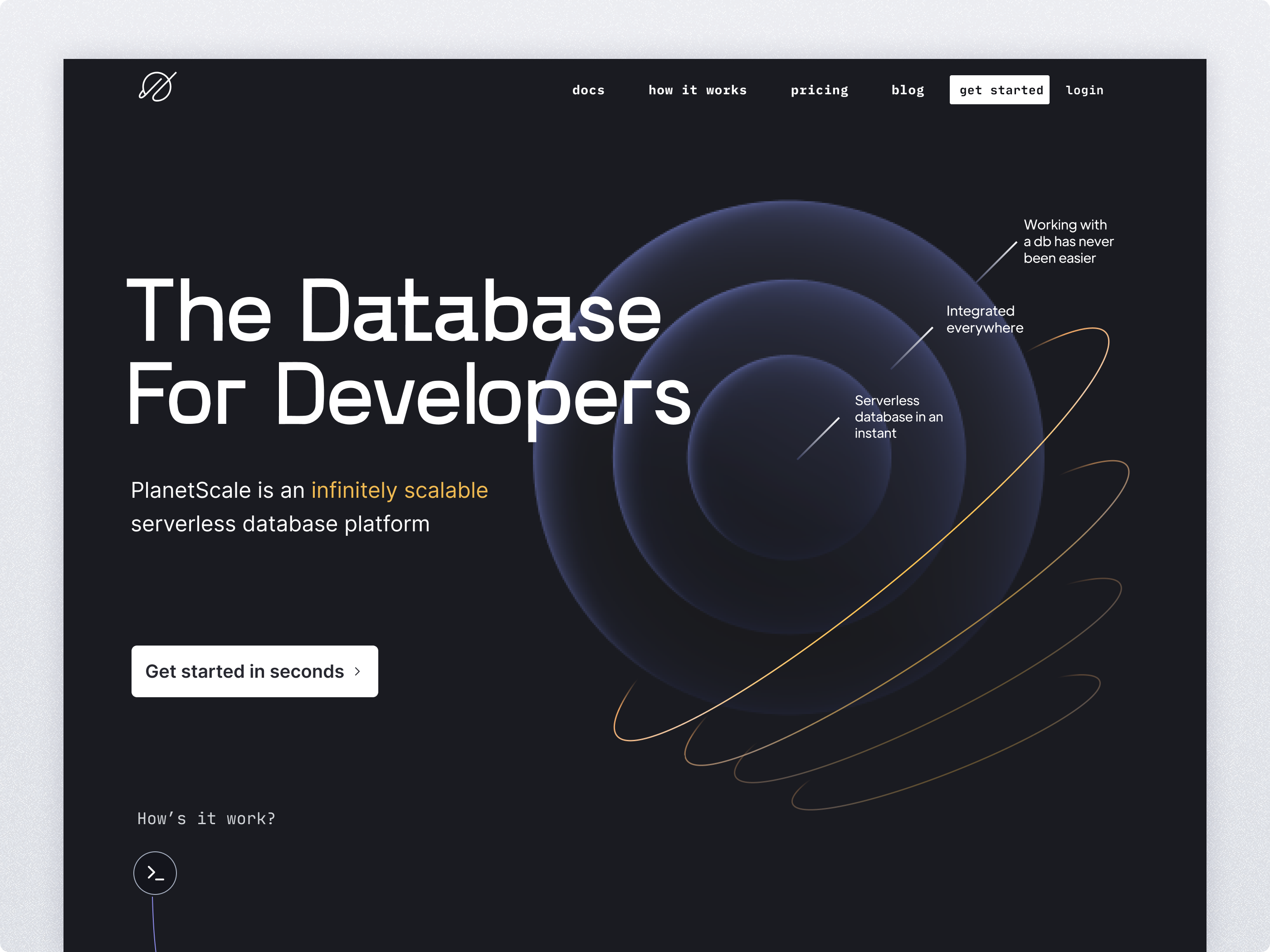Click chevron arrow in Get started button
This screenshot has width=1270, height=952.
(357, 671)
